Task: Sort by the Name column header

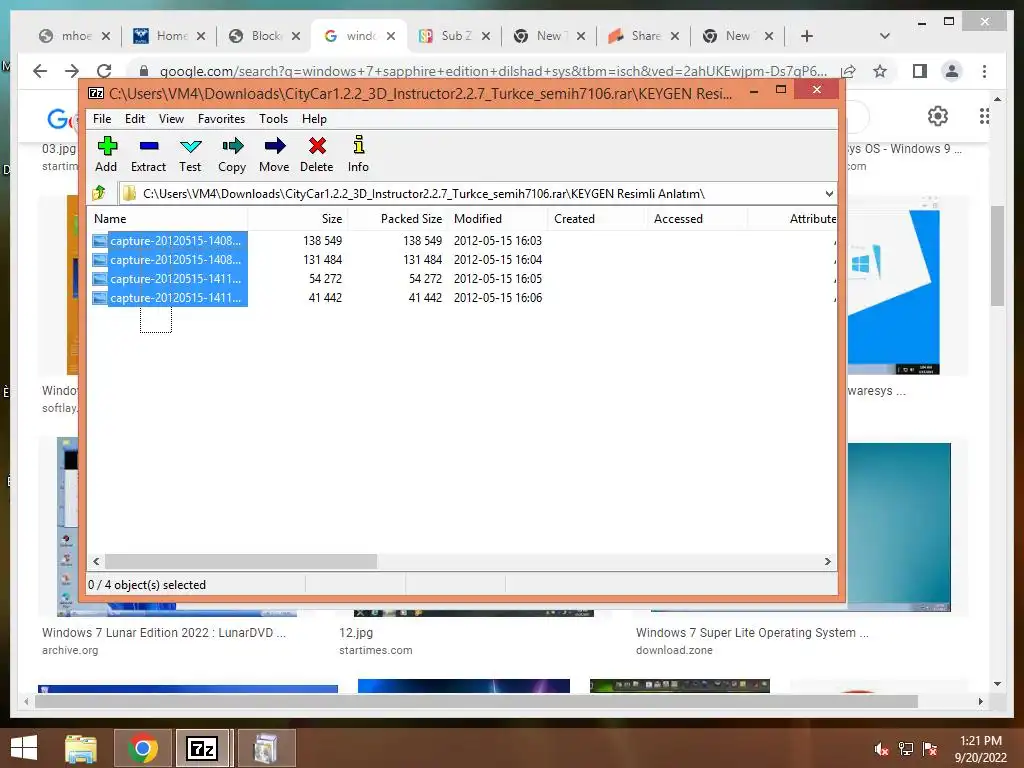Action: click(168, 219)
